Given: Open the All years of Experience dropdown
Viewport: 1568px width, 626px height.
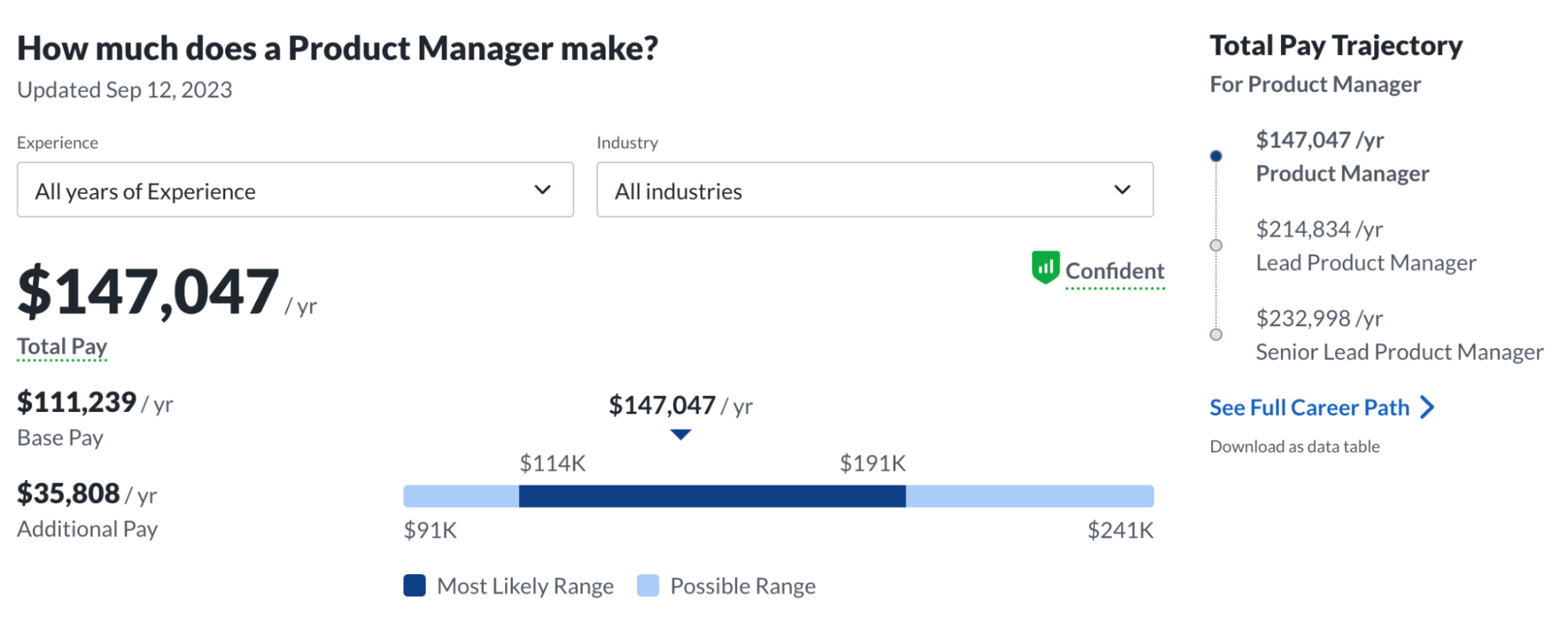Looking at the screenshot, I should [x=295, y=190].
